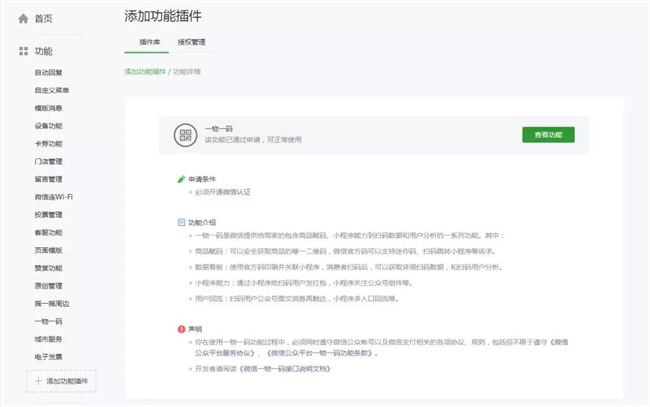
Task: Select 自定义菜单 from the sidebar
Action: click(51, 90)
